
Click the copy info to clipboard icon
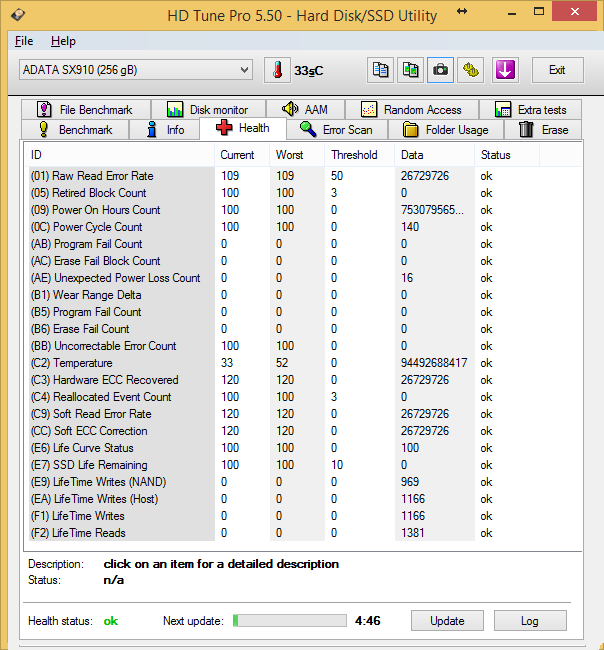click(380, 70)
